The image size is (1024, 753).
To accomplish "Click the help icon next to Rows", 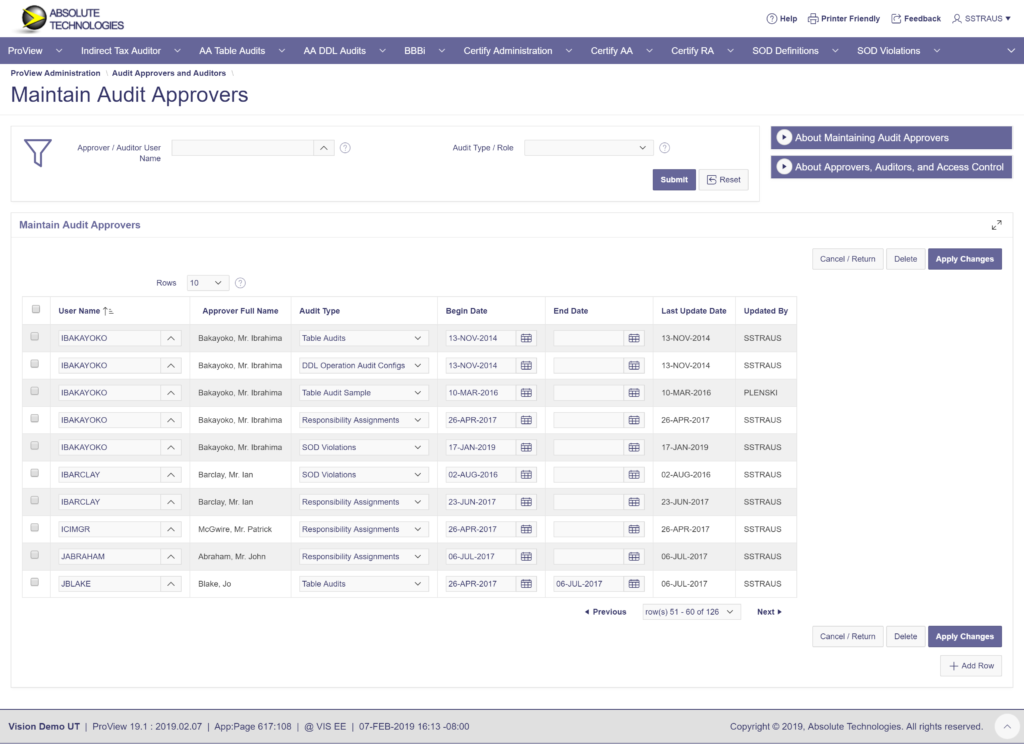I will [240, 283].
